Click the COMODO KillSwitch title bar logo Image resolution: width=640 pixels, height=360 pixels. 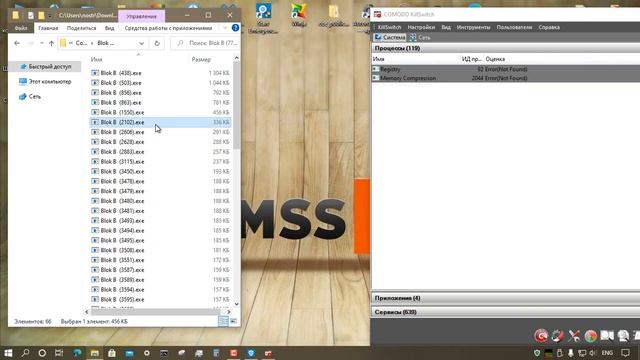(378, 14)
